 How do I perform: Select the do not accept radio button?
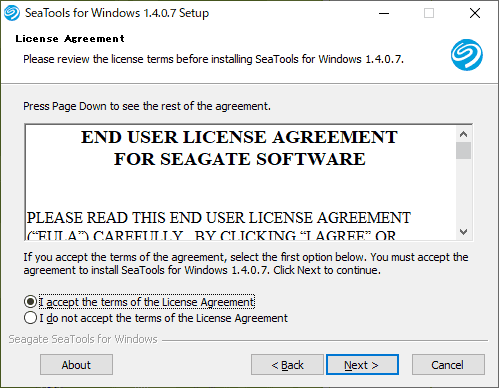[30, 318]
